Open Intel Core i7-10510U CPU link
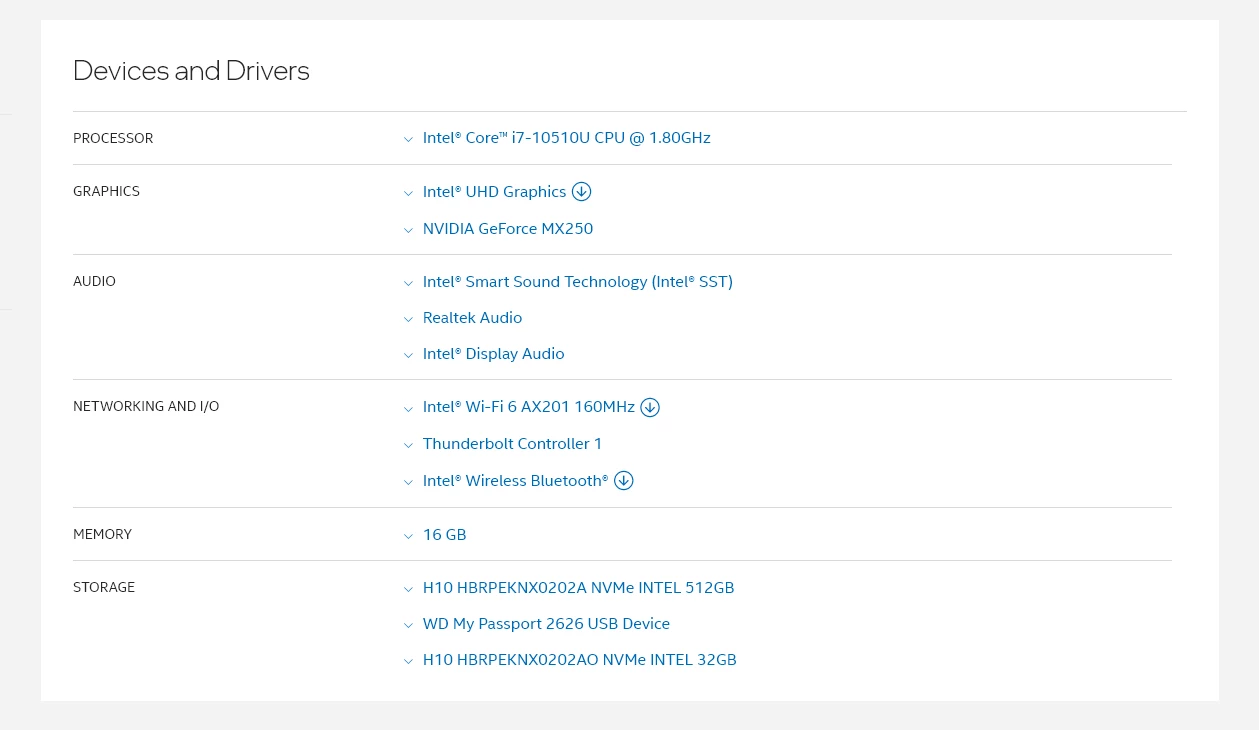This screenshot has width=1259, height=730. (566, 138)
